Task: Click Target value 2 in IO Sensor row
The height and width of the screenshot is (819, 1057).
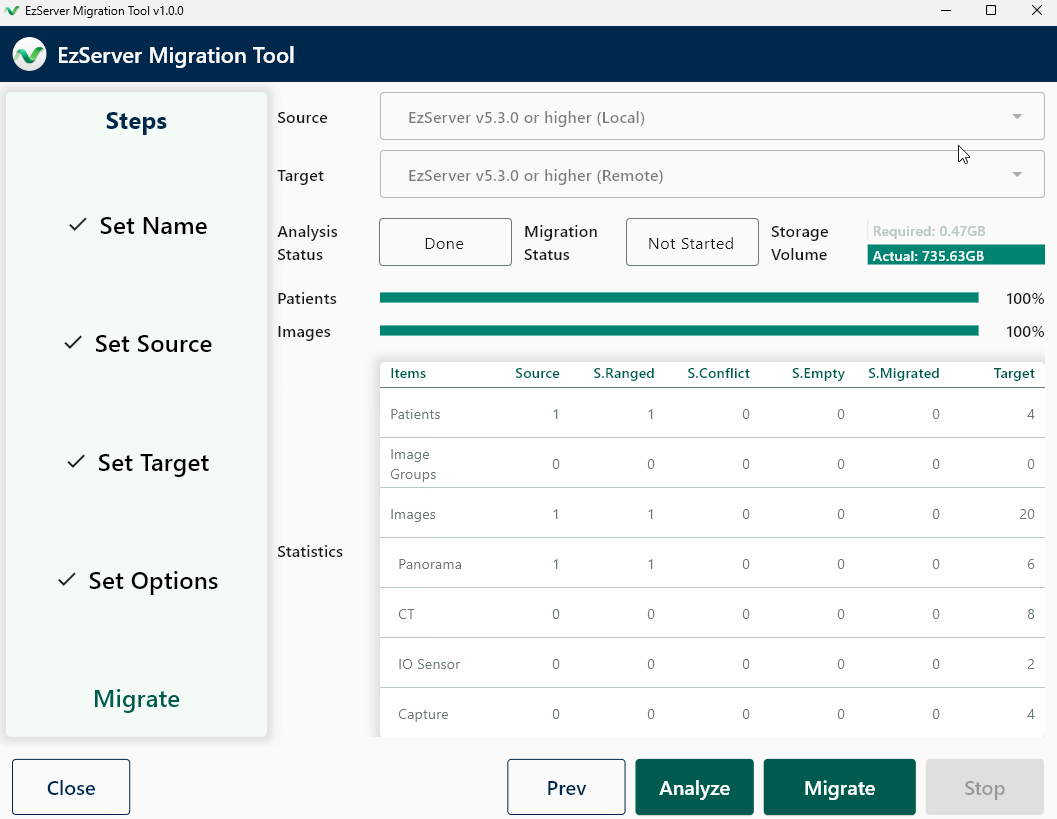Action: tap(1030, 664)
